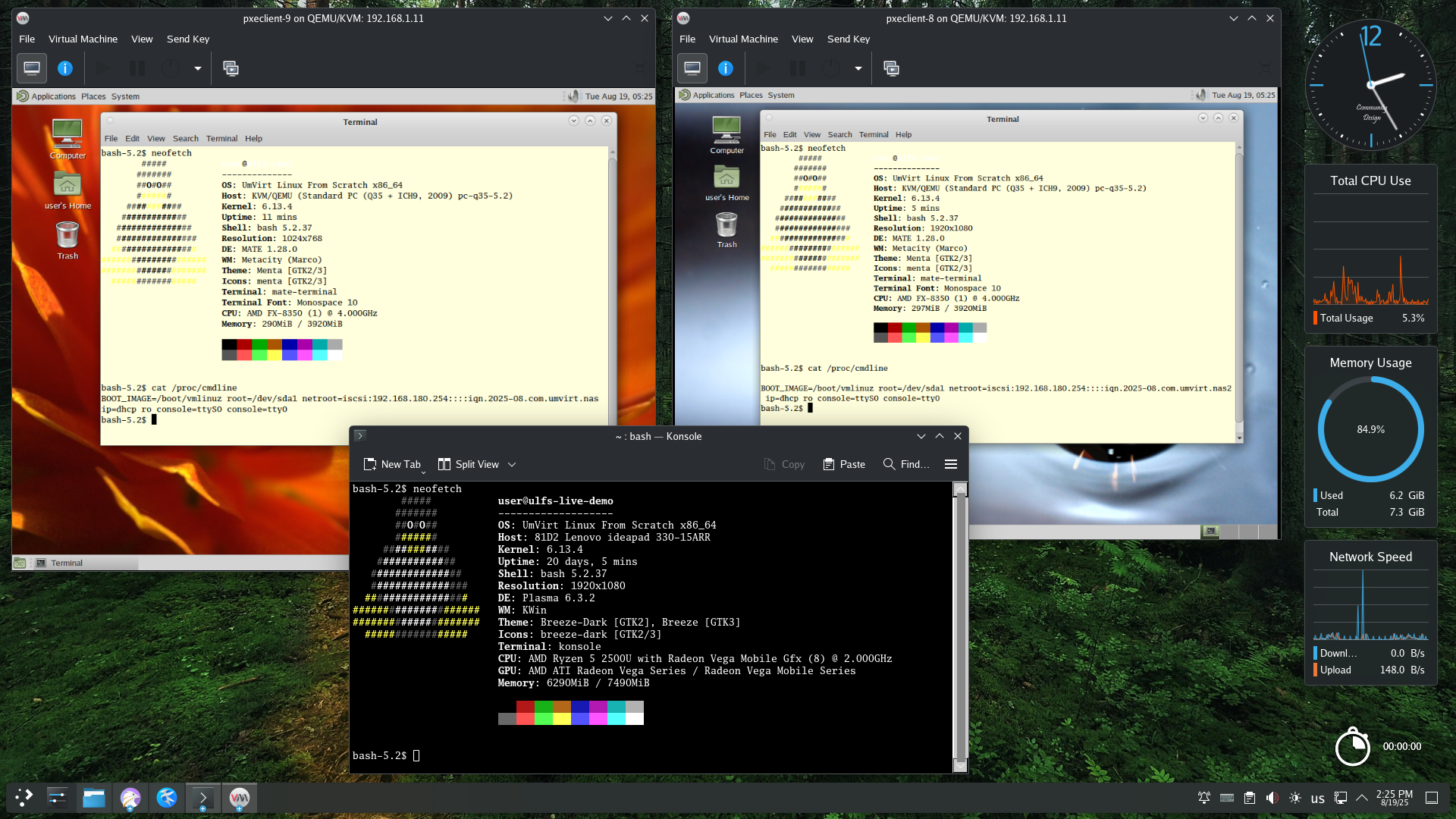Image resolution: width=1456 pixels, height=819 pixels.
Task: Click the fullscreen displays icon in pxeclient-8 toolbar
Action: click(892, 68)
